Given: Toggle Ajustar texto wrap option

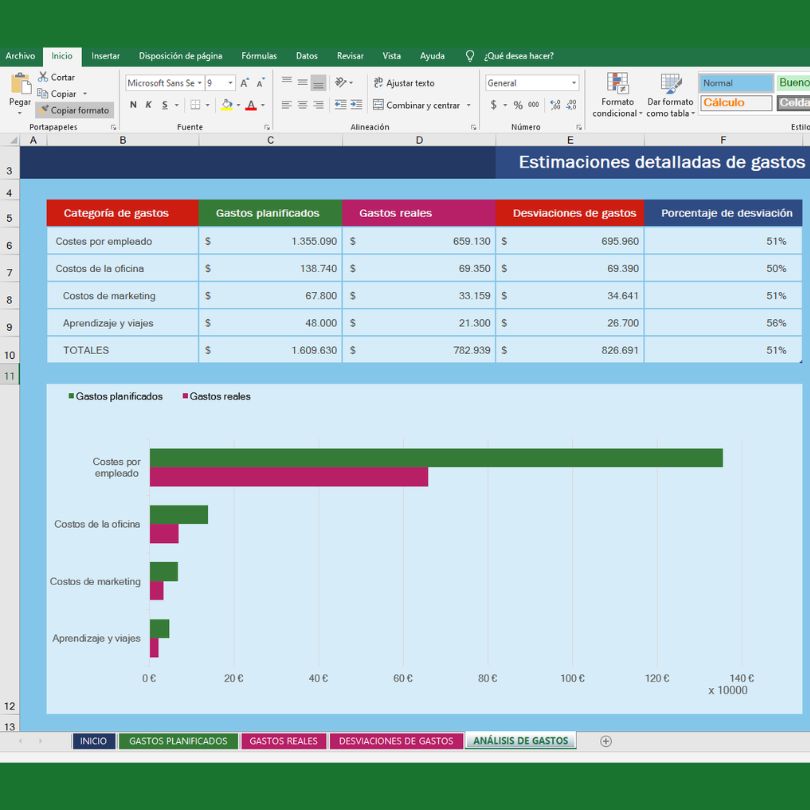Looking at the screenshot, I should coord(404,83).
